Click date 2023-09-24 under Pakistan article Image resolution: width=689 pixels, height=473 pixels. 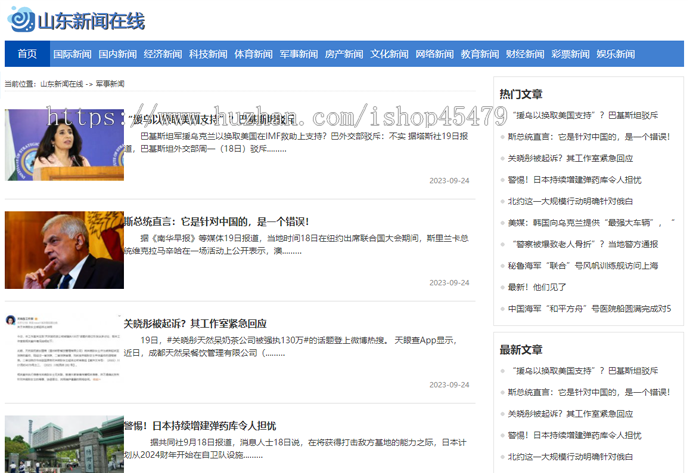click(449, 181)
